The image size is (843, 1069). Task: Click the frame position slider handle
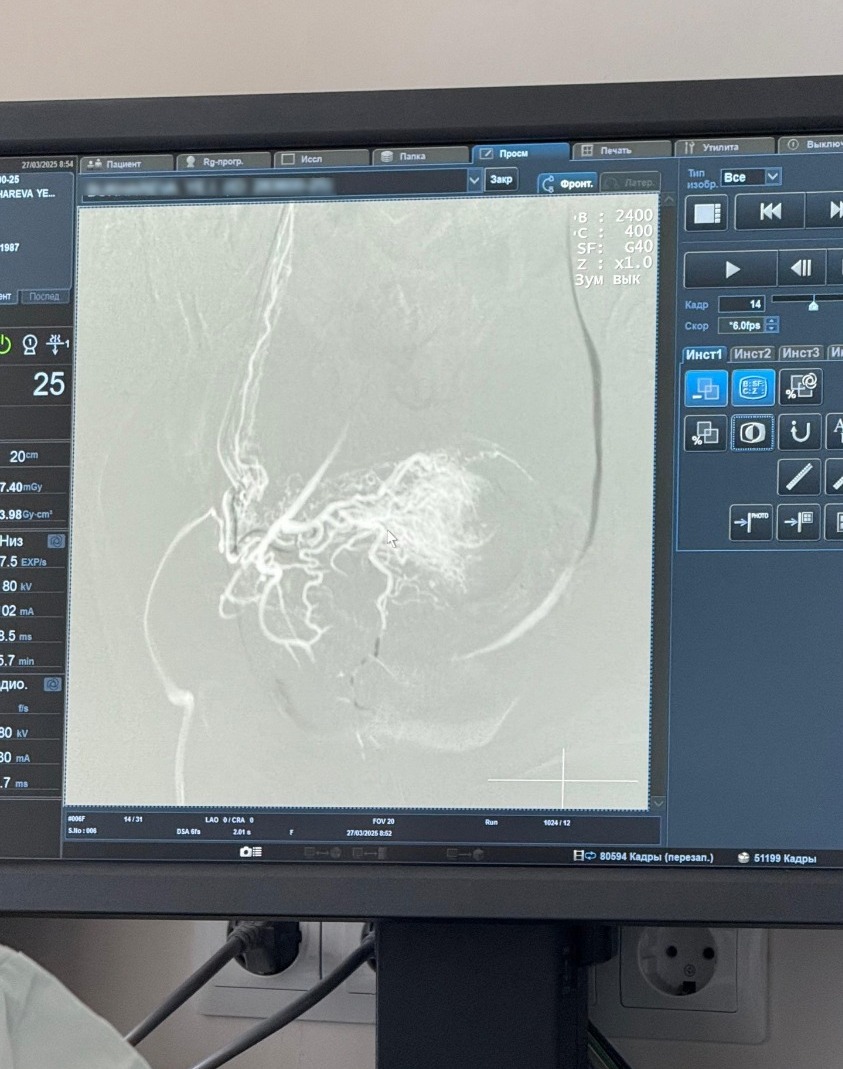click(813, 303)
